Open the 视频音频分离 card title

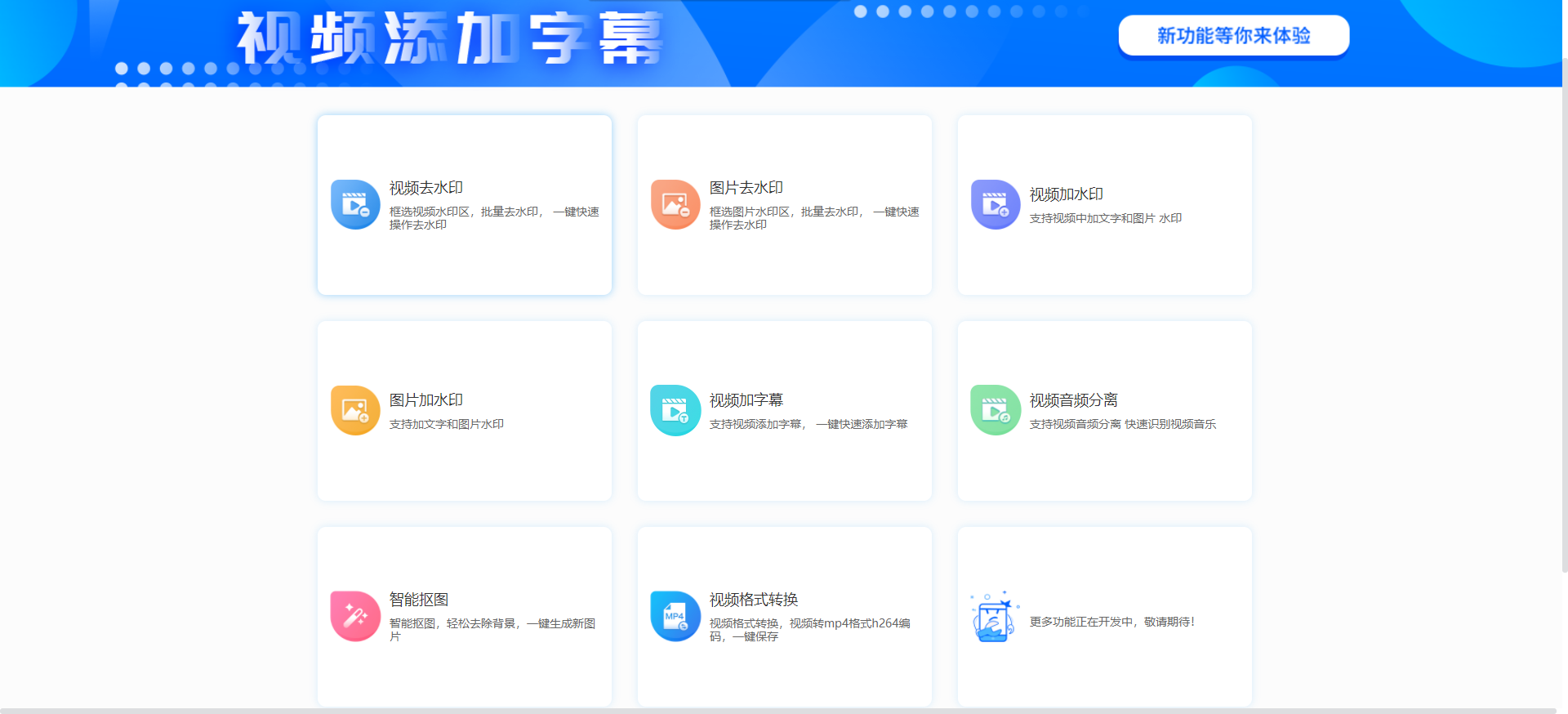pos(1073,400)
